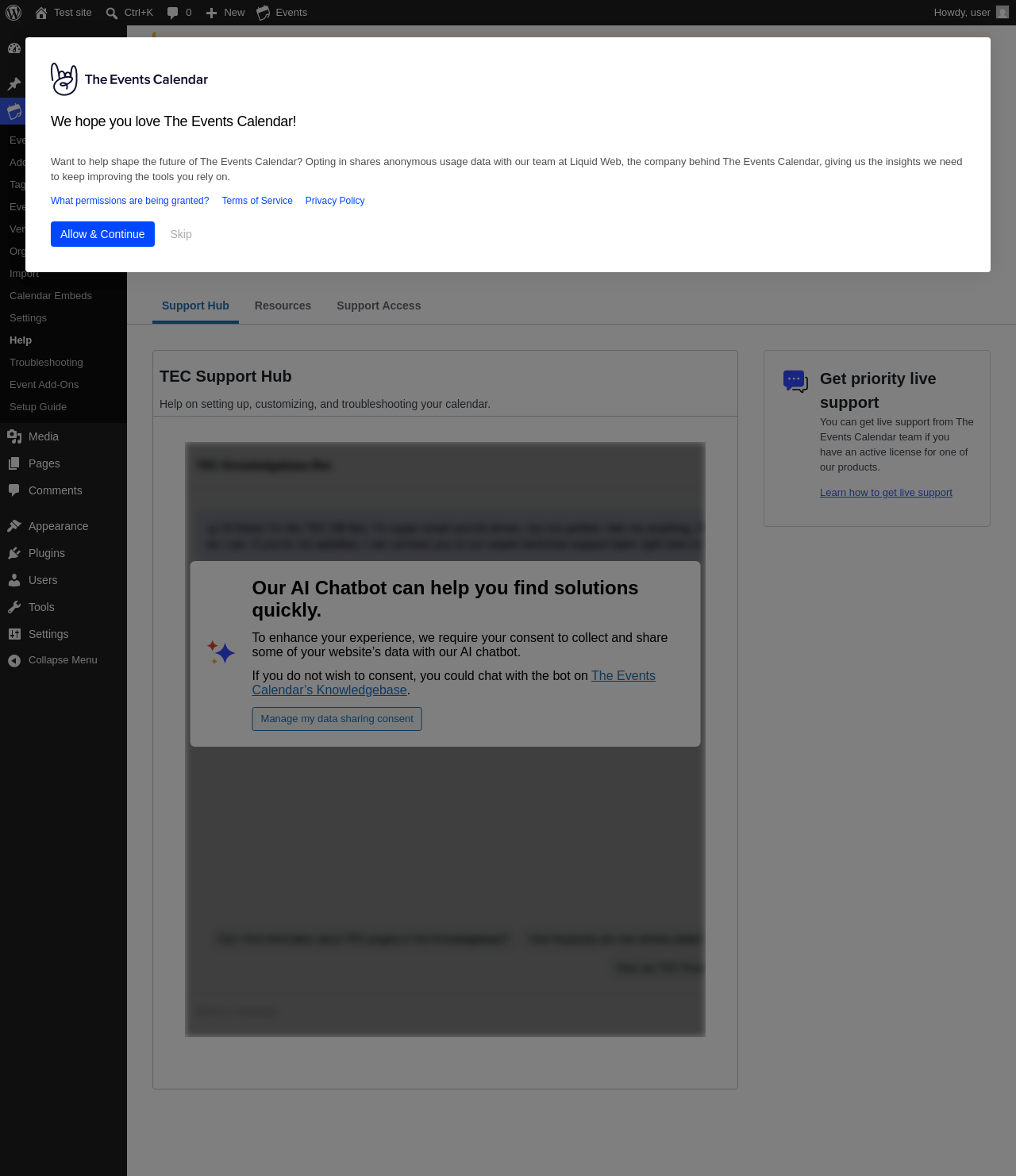Switch to the Resources tab
1016x1176 pixels.
pyautogui.click(x=283, y=306)
